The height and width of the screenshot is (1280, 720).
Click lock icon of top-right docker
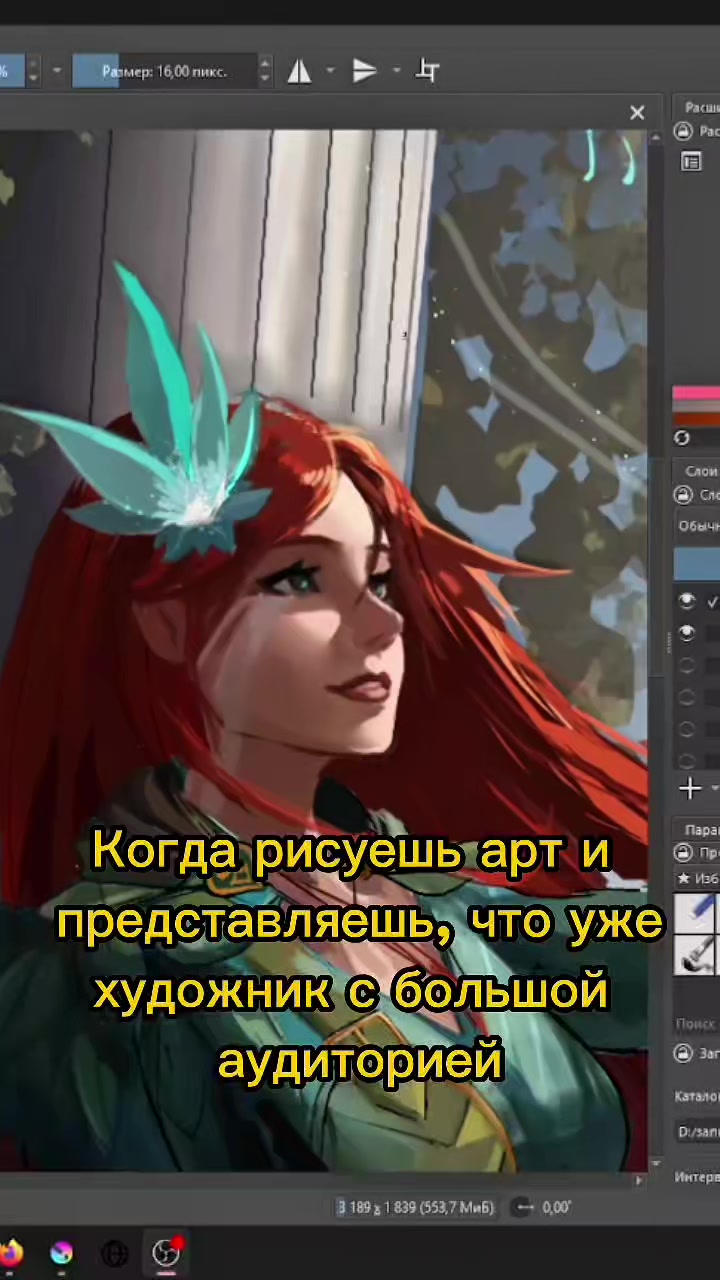click(684, 131)
